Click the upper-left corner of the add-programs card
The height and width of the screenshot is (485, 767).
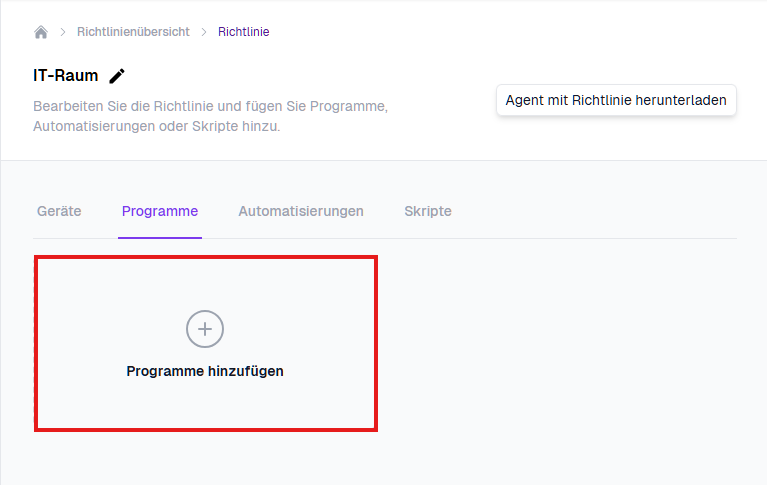tap(42, 263)
